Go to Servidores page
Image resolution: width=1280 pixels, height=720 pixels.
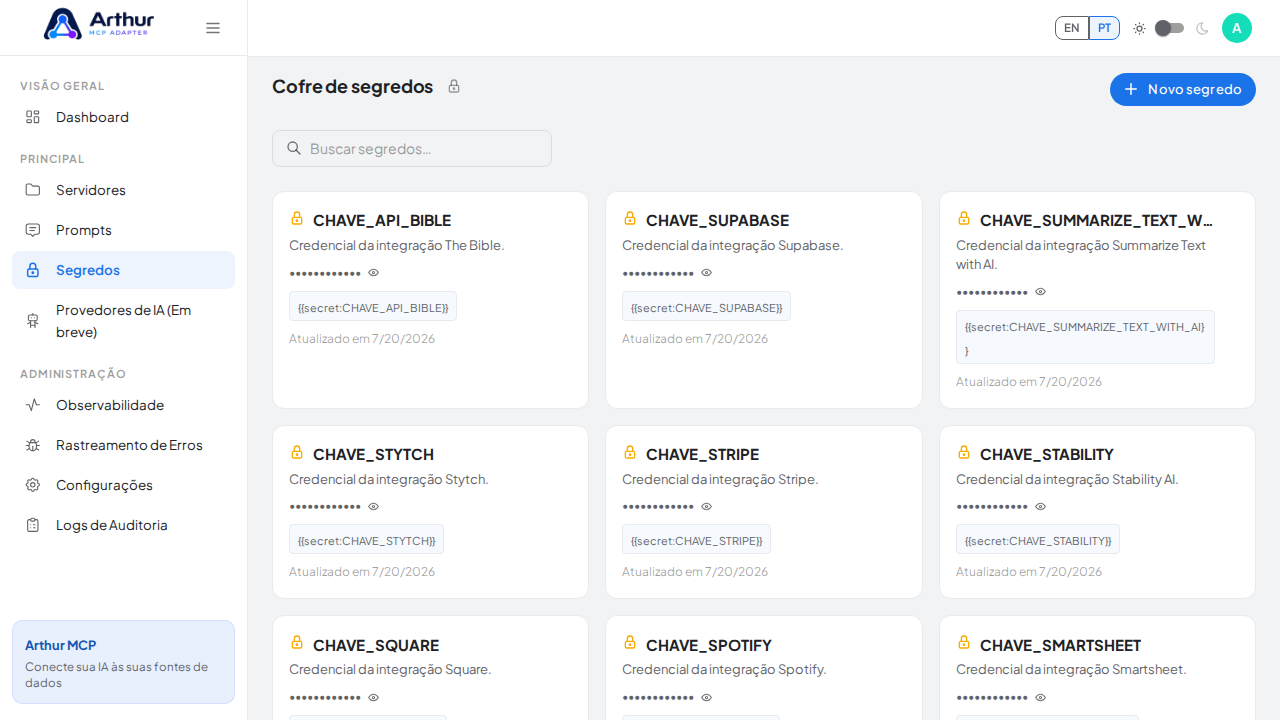tap(123, 190)
